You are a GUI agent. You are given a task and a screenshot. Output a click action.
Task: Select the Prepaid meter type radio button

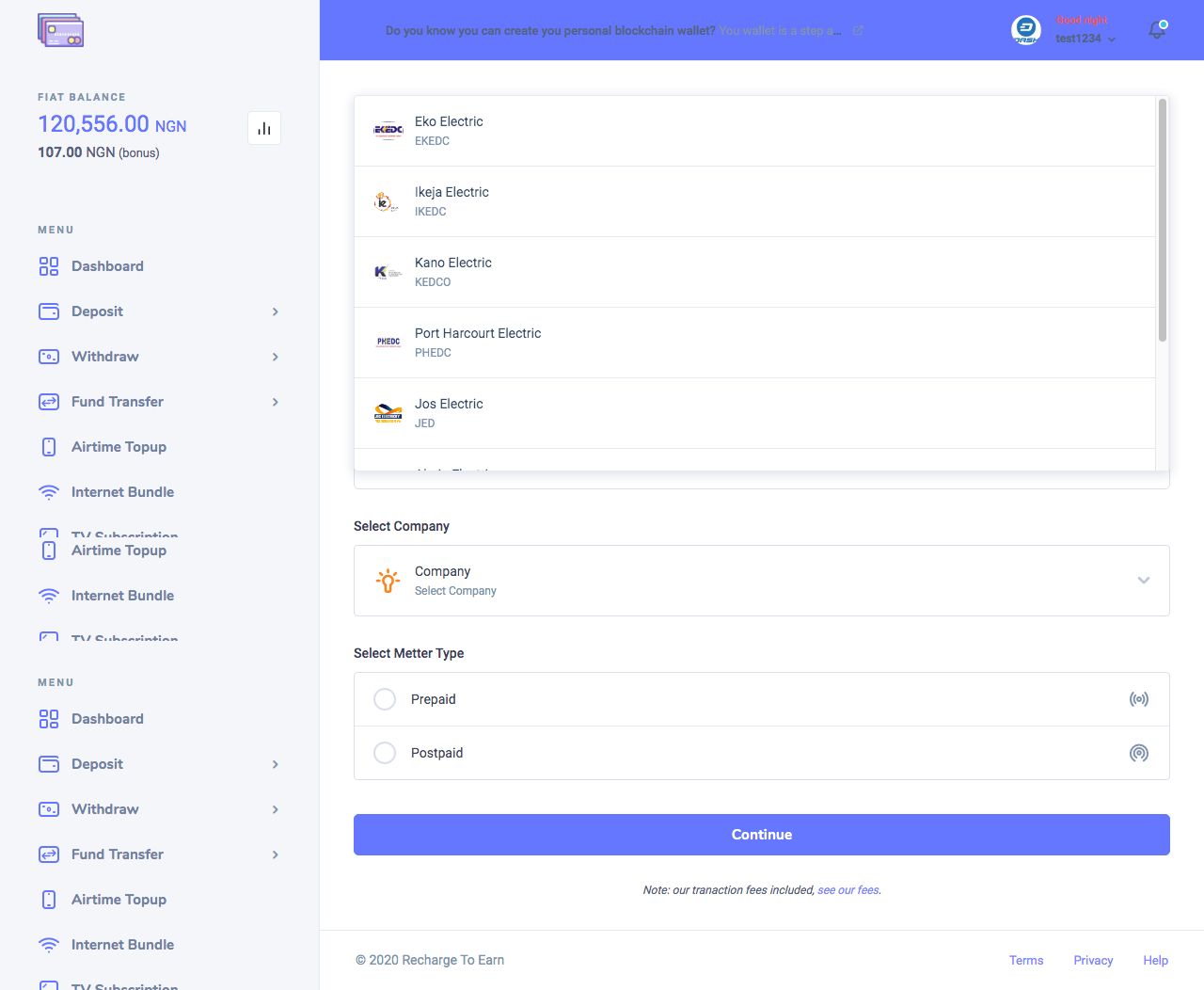click(x=385, y=699)
